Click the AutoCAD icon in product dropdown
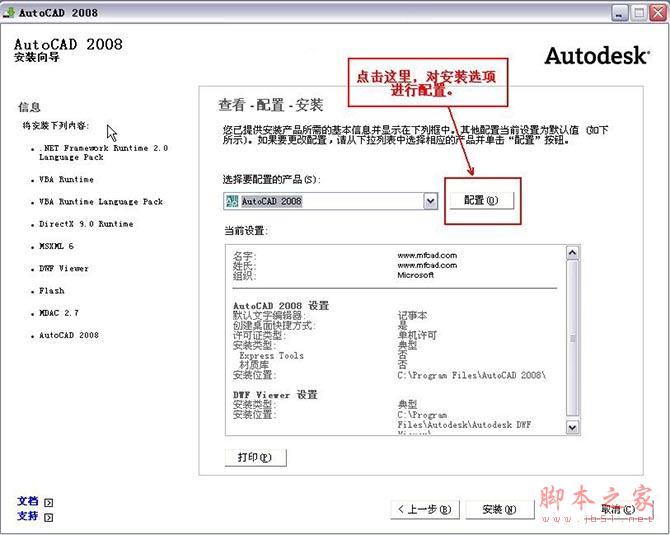Screen dimensions: 670x535 [x=232, y=201]
